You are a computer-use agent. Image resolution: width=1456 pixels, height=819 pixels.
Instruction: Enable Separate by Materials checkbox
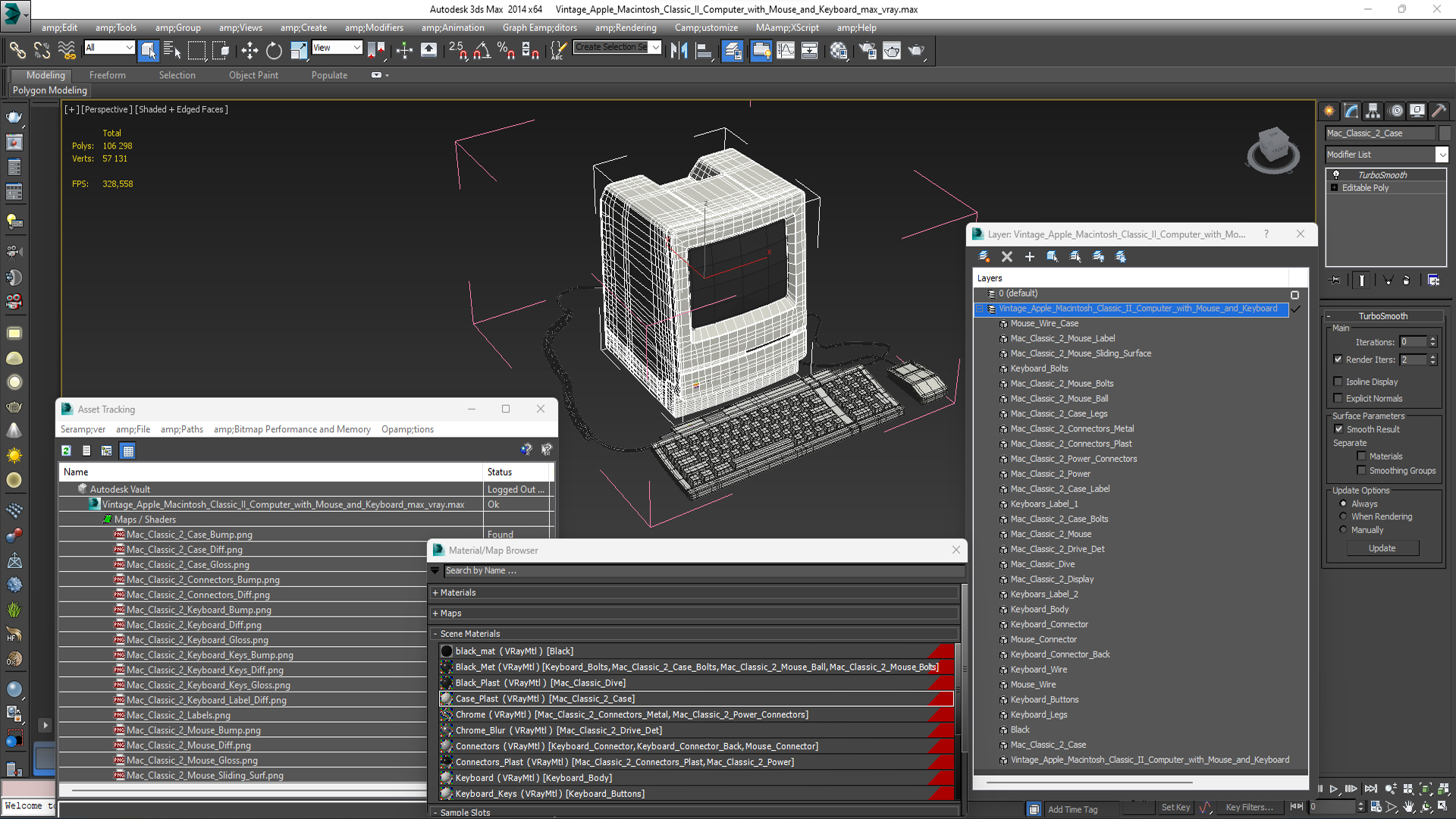click(x=1361, y=456)
